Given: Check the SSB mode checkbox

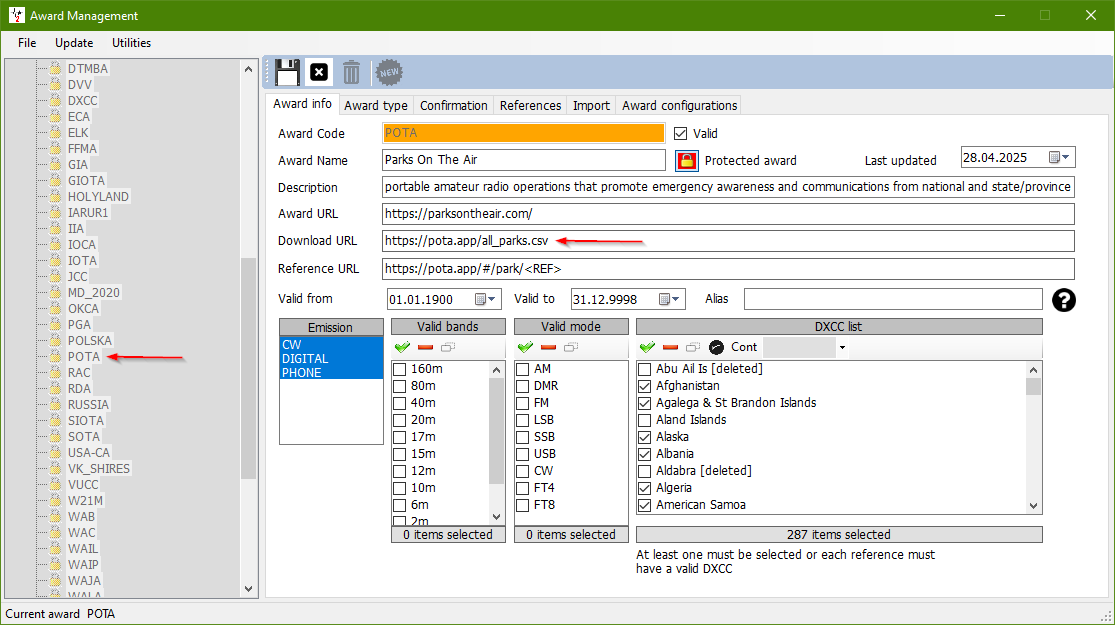Looking at the screenshot, I should click(523, 437).
